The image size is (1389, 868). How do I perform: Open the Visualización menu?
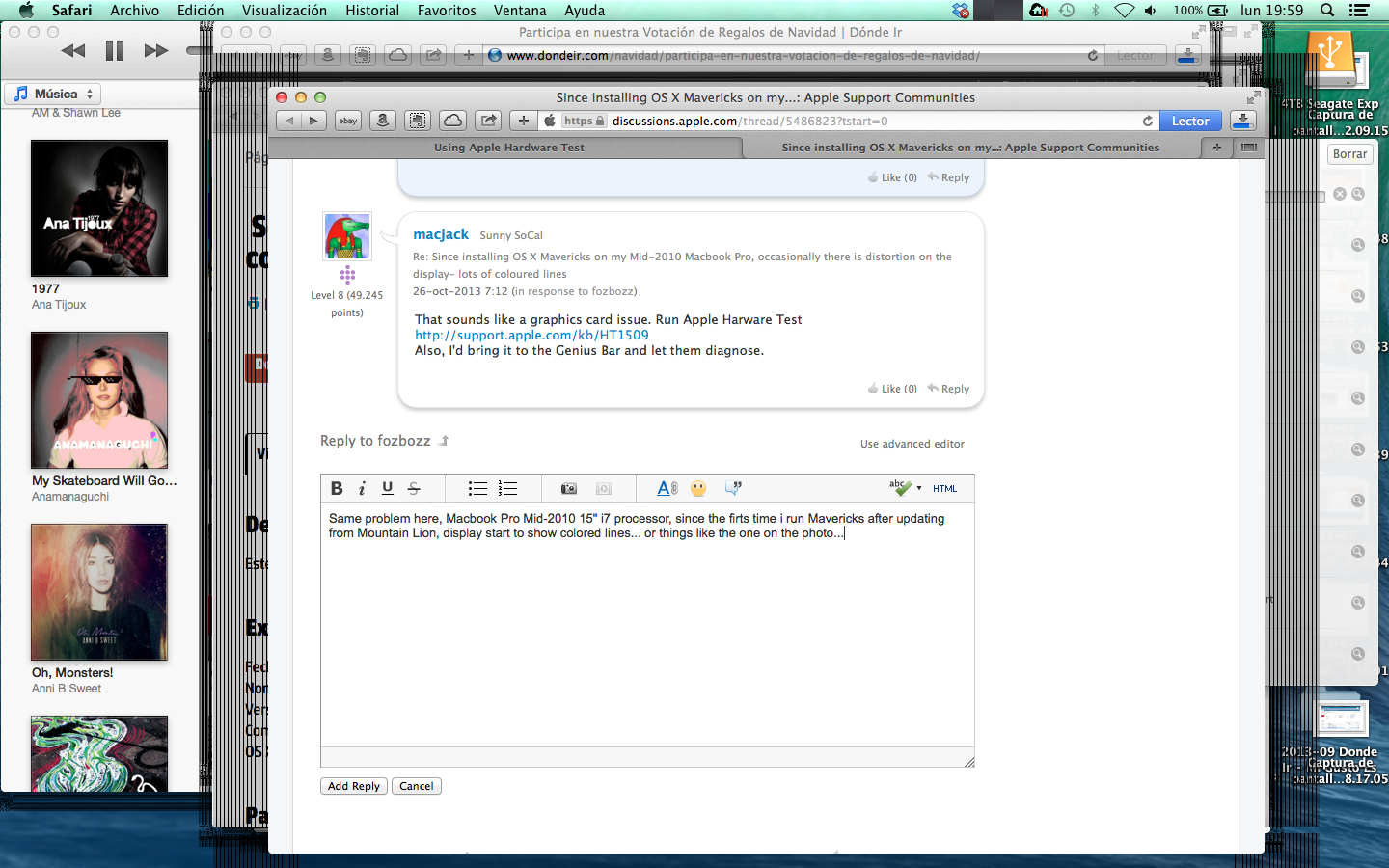pos(285,11)
